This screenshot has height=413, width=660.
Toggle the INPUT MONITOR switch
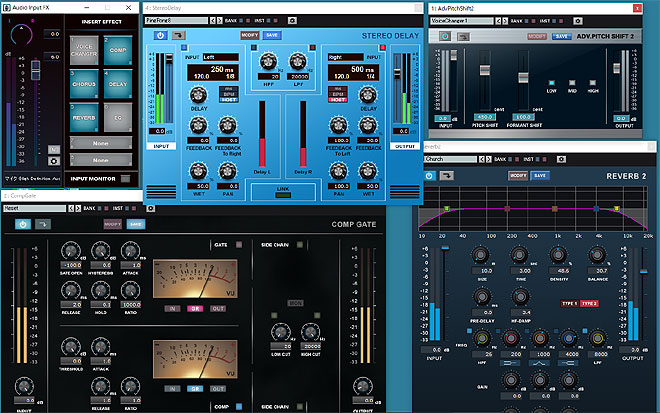(125, 179)
